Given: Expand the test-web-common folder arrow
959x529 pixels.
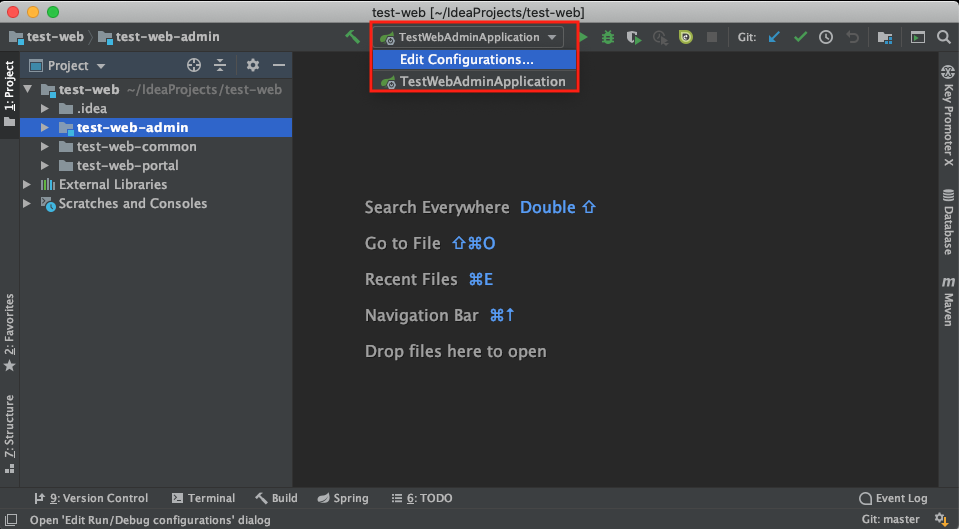Looking at the screenshot, I should [x=45, y=146].
